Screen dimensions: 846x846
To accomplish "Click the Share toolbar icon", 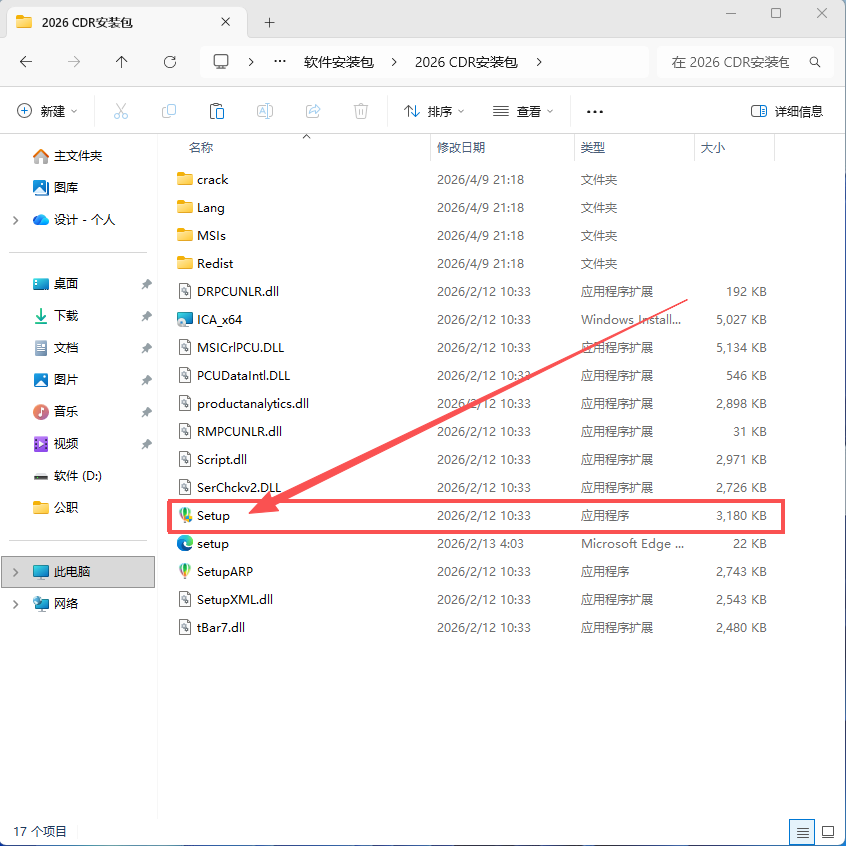I will click(x=313, y=111).
